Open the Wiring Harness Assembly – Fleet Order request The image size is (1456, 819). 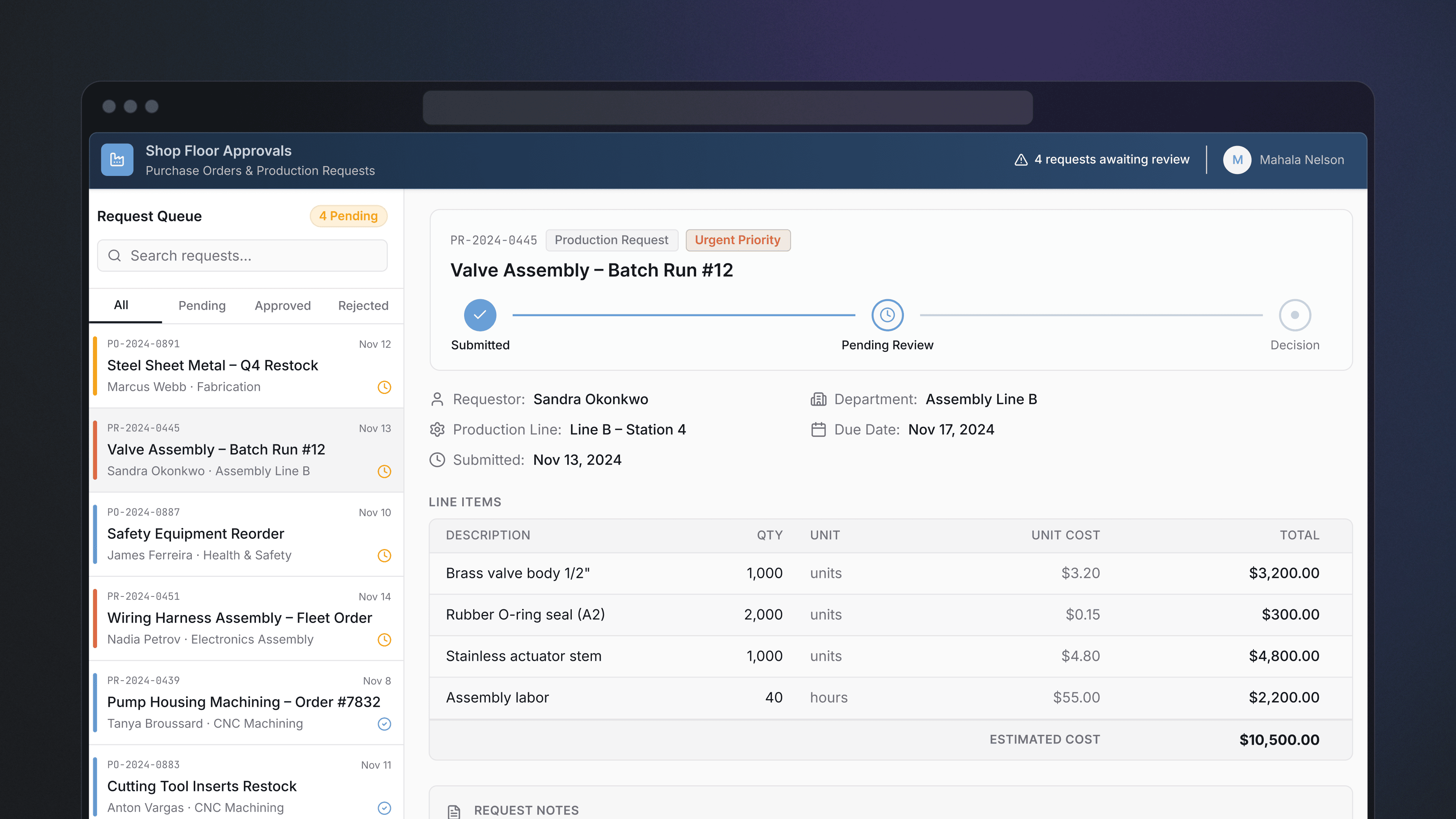point(246,618)
